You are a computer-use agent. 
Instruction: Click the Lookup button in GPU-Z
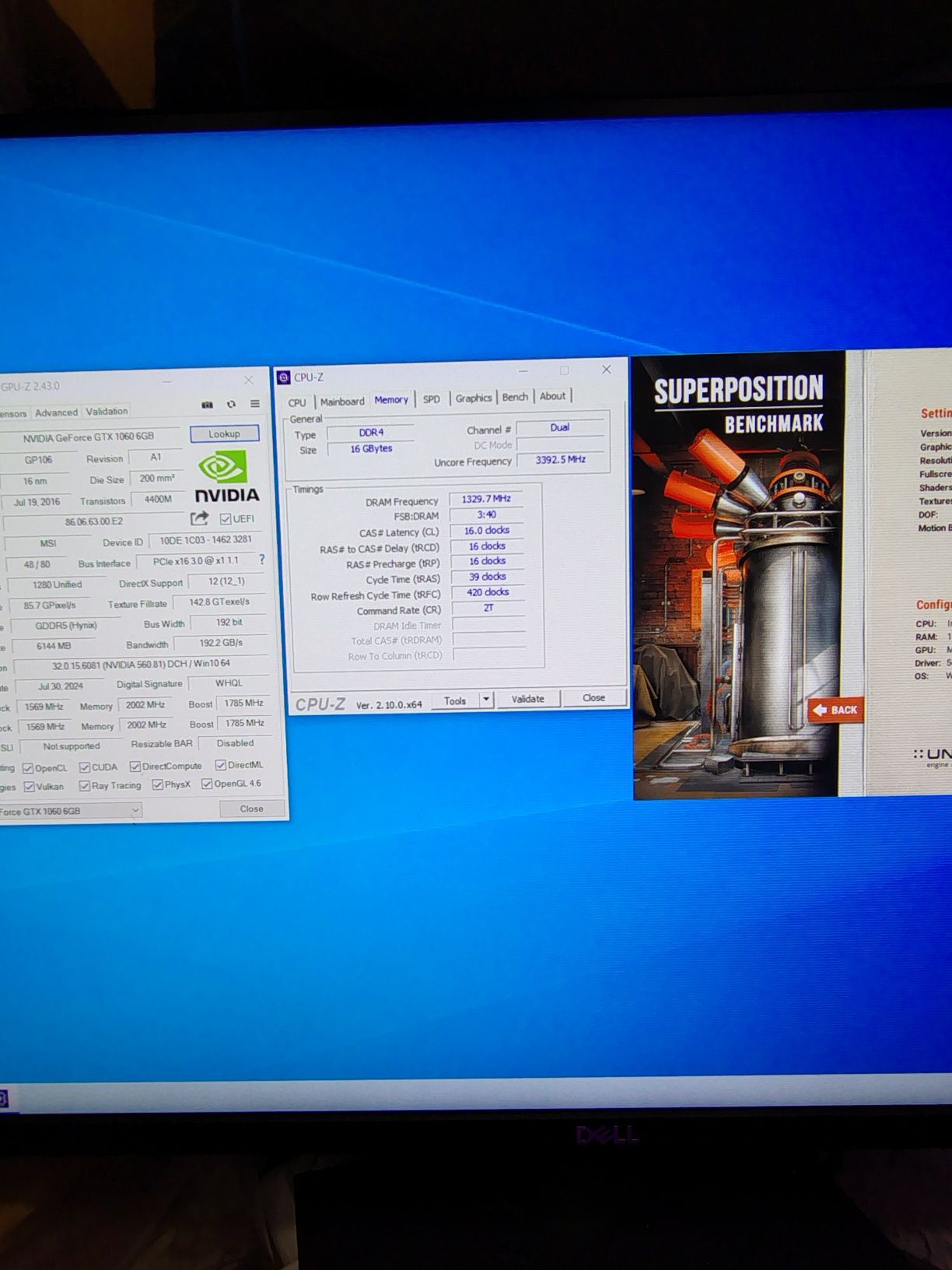point(224,433)
